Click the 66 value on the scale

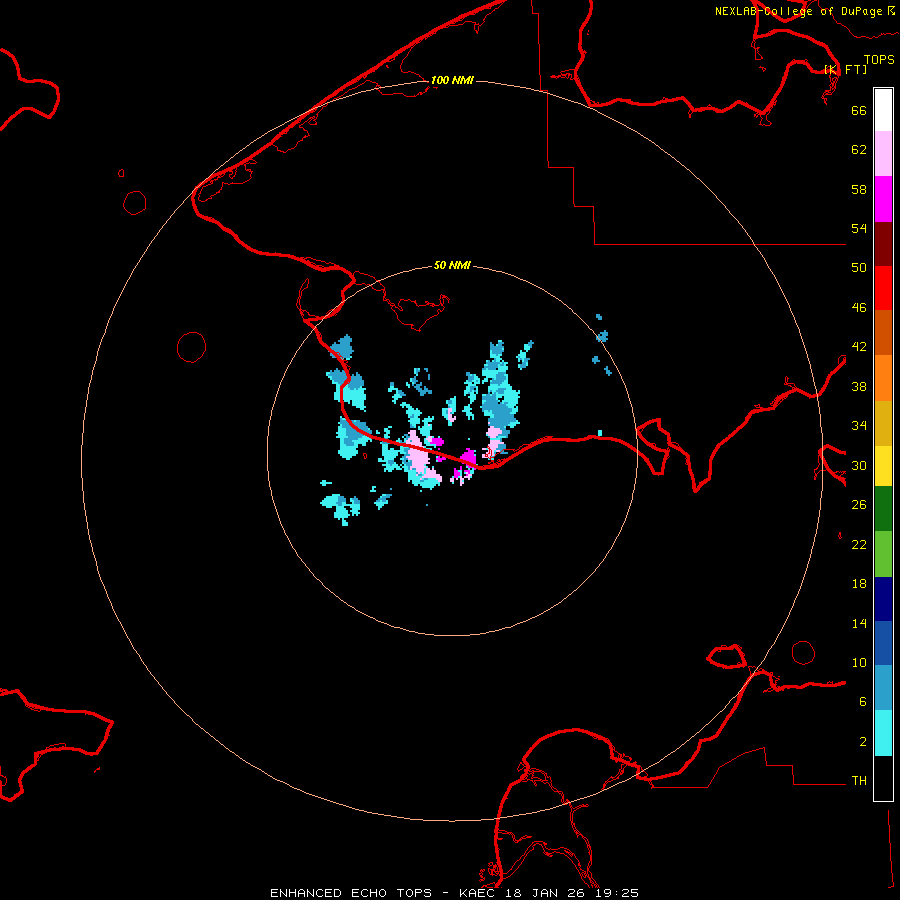pos(859,110)
